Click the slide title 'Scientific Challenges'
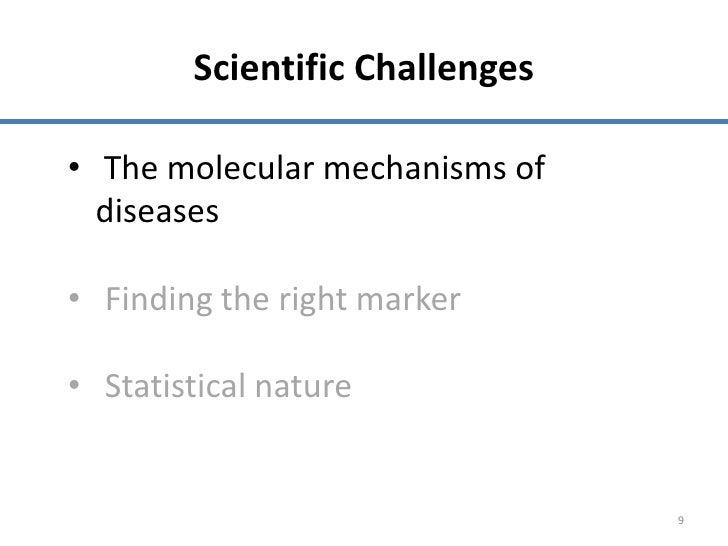Screen dimensions: 728x546 click(362, 69)
